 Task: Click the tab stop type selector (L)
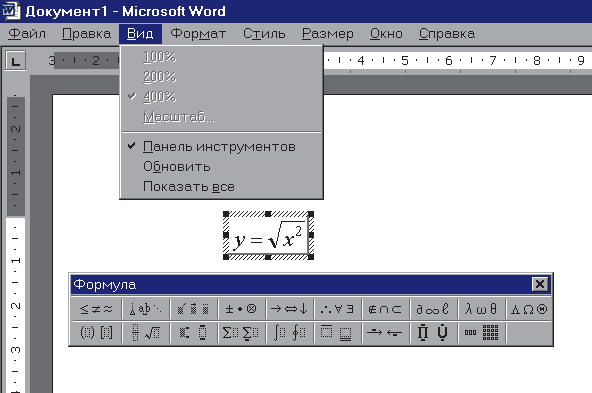click(15, 60)
